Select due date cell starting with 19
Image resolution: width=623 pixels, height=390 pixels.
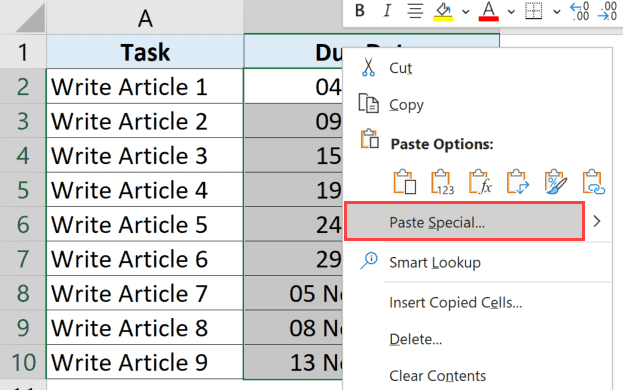[293, 189]
